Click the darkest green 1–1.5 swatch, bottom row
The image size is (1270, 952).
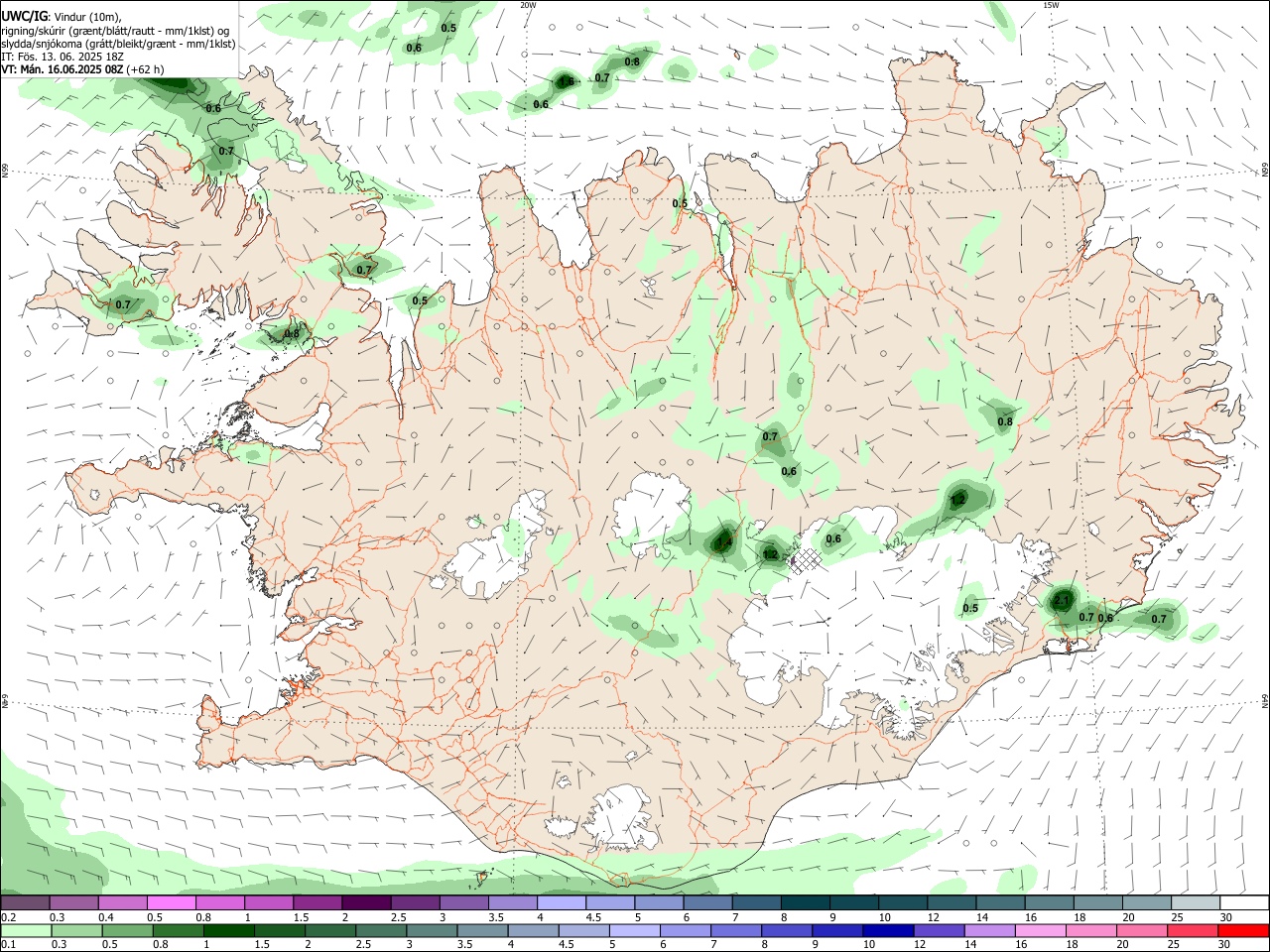pos(228,930)
